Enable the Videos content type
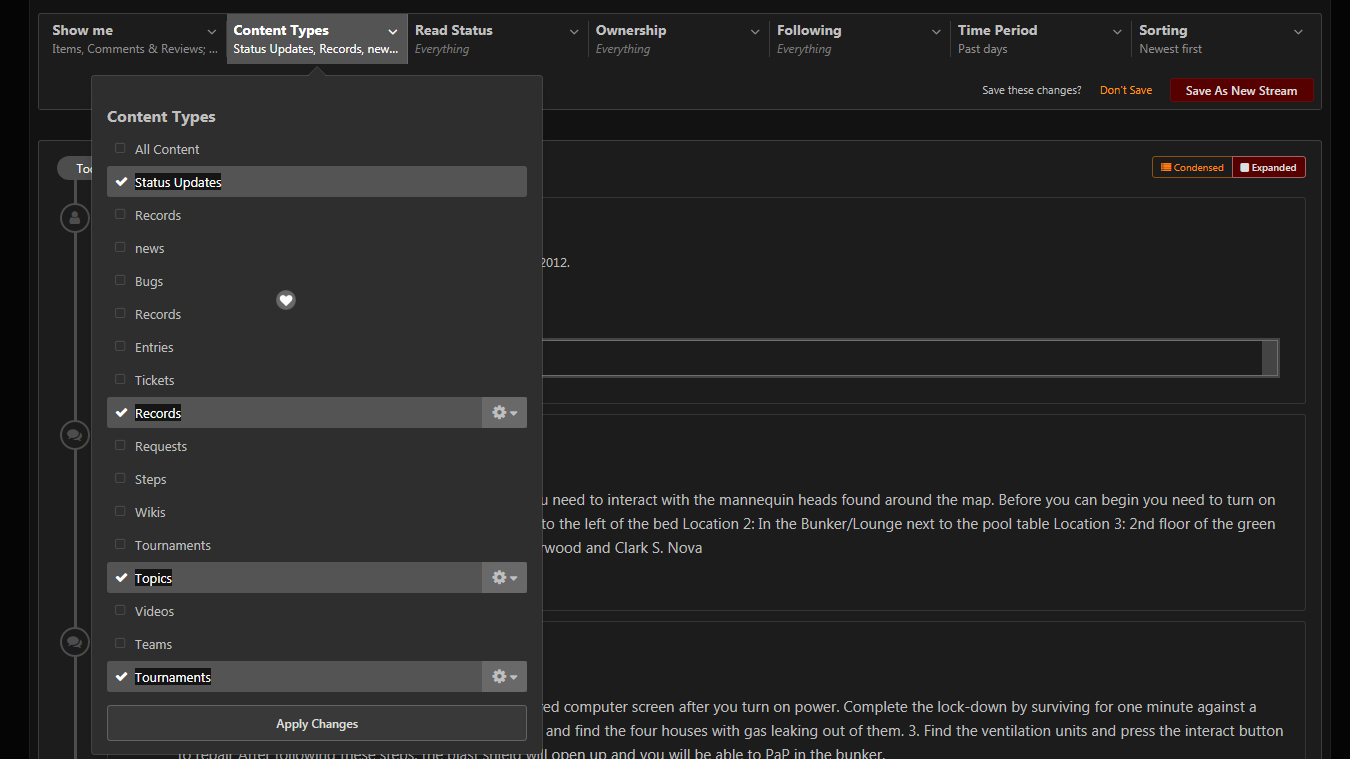This screenshot has height=759, width=1350. pos(120,611)
